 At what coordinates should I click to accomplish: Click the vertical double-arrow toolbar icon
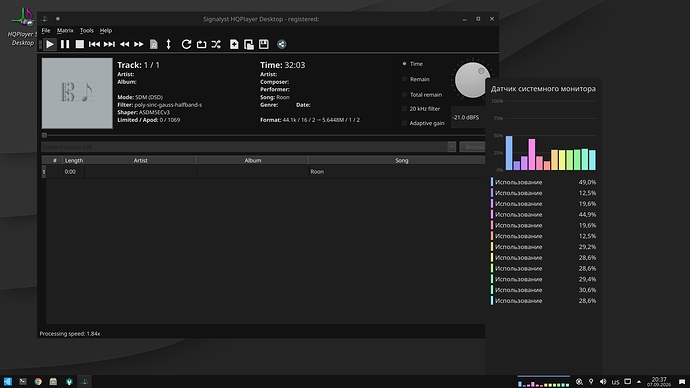pos(168,44)
